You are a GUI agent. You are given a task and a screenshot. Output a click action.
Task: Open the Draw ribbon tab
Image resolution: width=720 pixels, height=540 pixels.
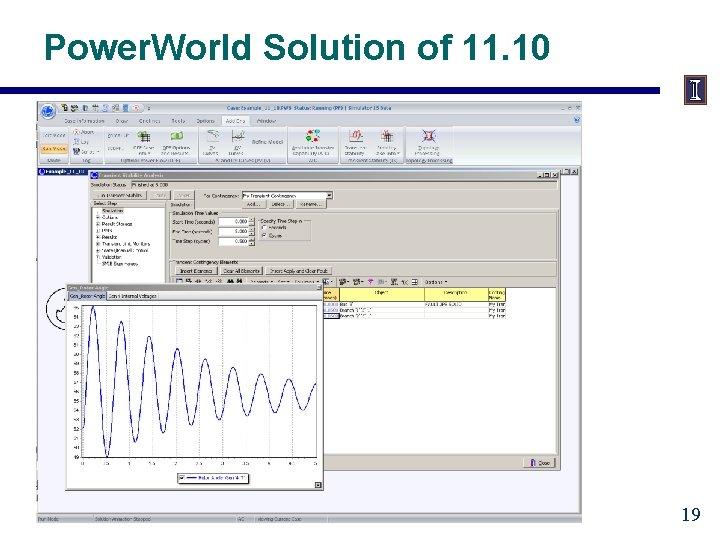[122, 121]
